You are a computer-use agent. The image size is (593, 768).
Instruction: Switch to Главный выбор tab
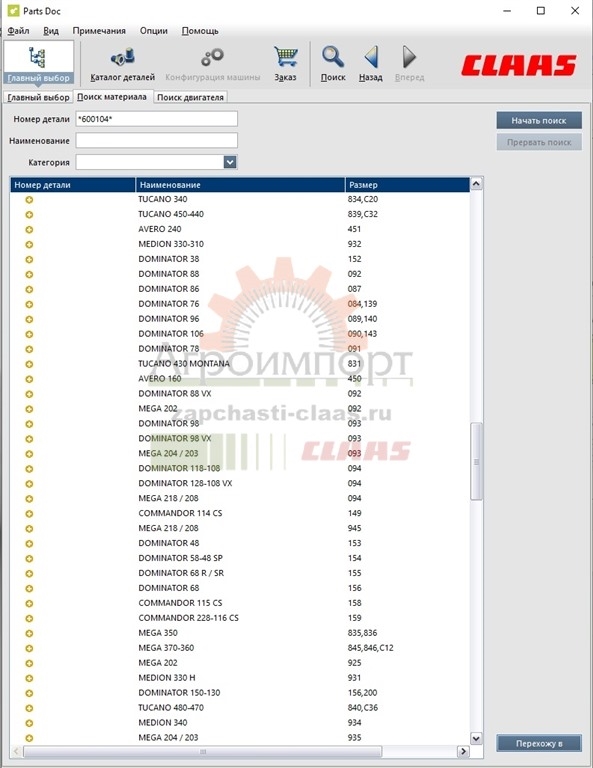click(38, 97)
